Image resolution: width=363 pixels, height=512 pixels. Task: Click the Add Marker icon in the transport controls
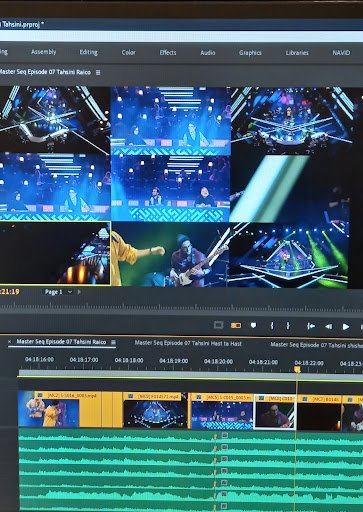click(x=254, y=325)
